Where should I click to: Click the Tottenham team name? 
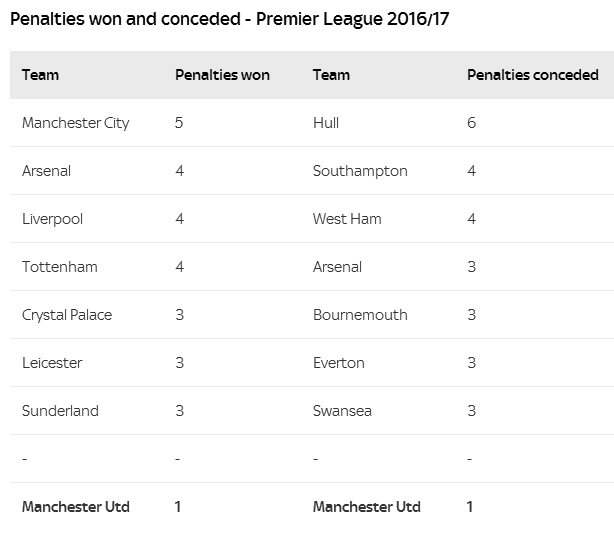click(60, 267)
